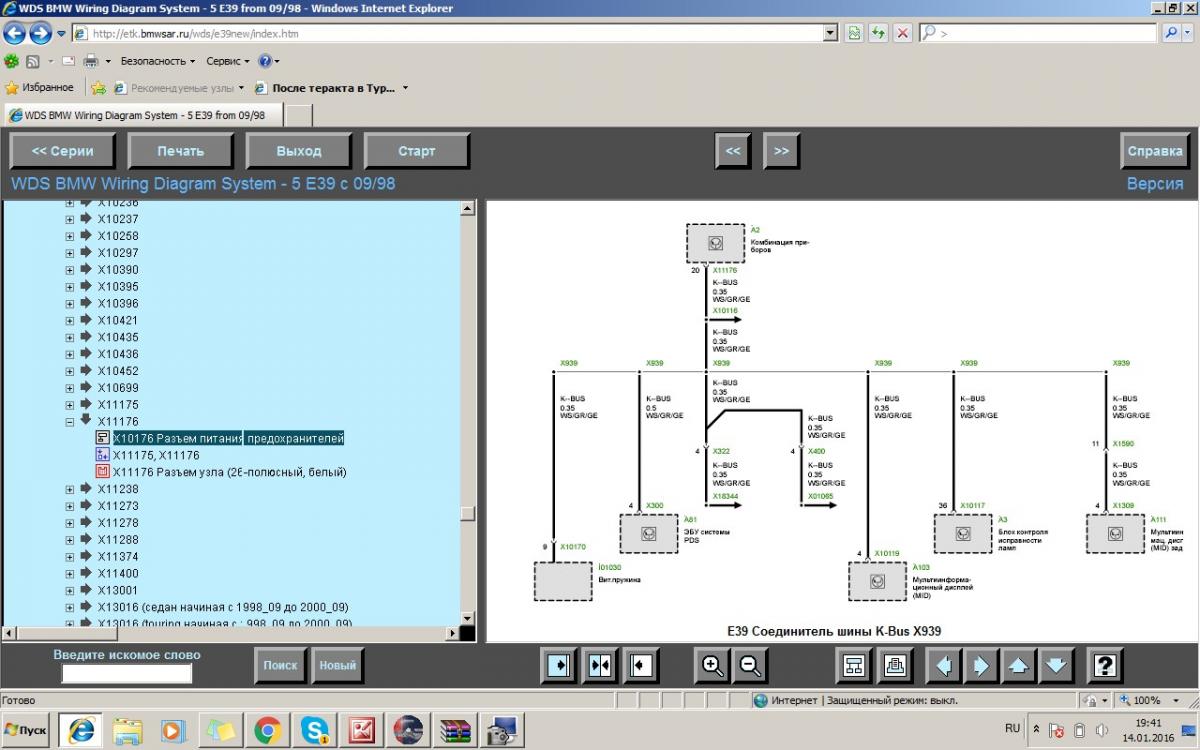The image size is (1200, 750).
Task: Click the Новый button
Action: (x=337, y=665)
